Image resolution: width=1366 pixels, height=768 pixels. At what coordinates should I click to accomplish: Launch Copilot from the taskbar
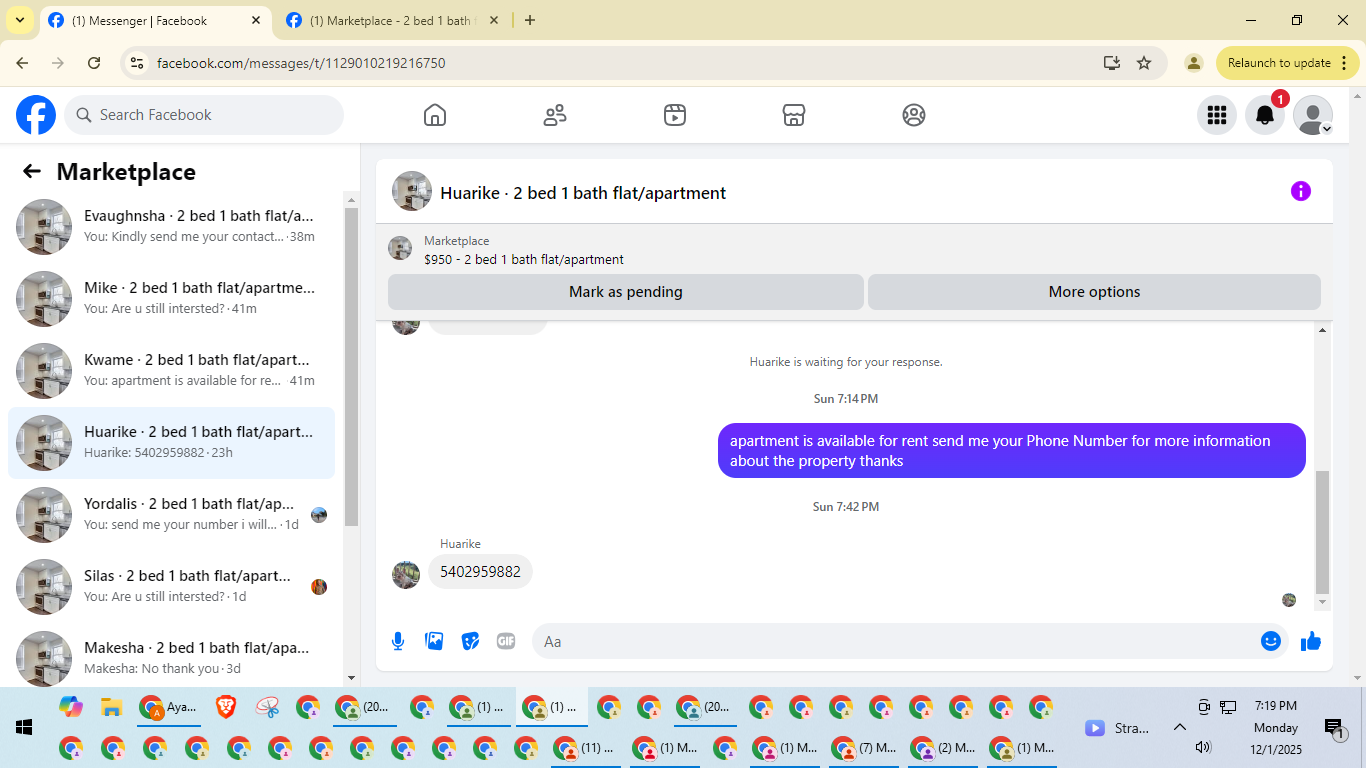coord(71,707)
